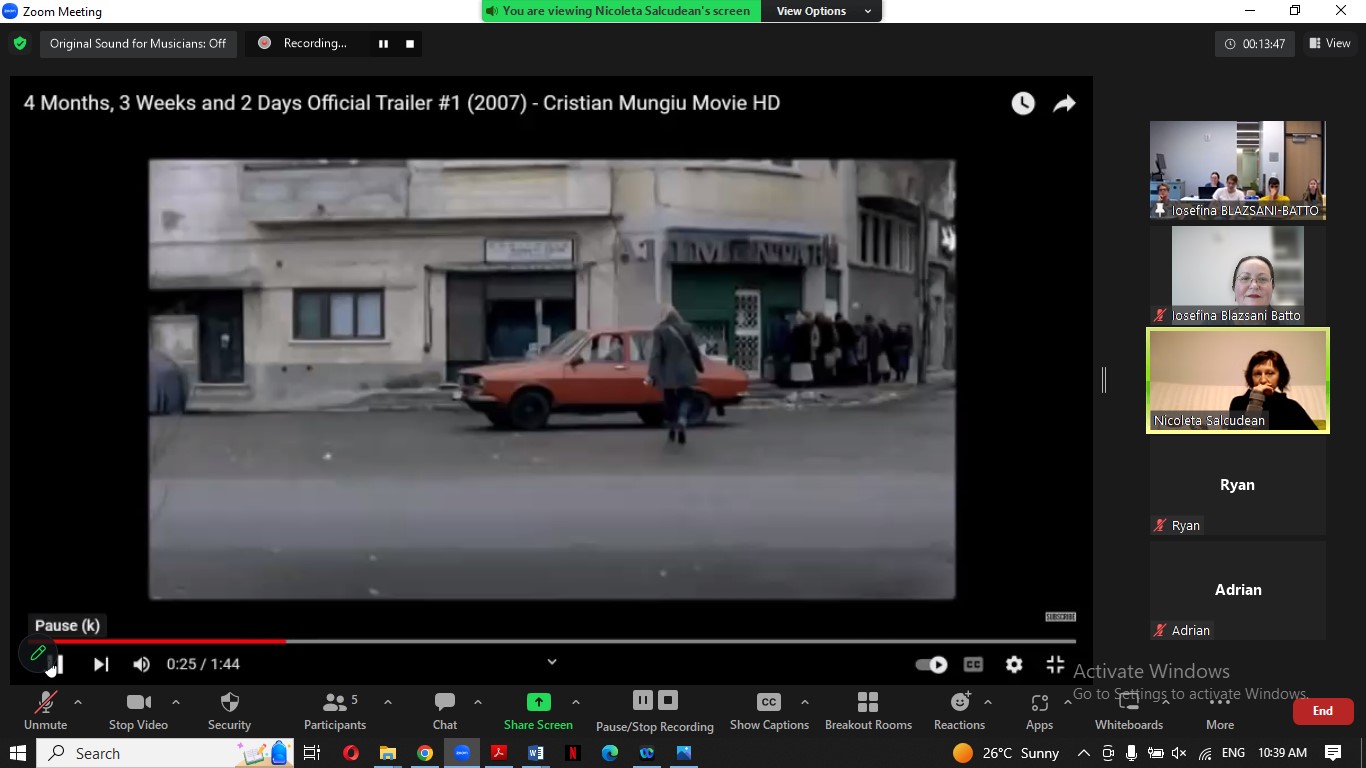Expand the arrow next to Show Captions

coord(805,702)
